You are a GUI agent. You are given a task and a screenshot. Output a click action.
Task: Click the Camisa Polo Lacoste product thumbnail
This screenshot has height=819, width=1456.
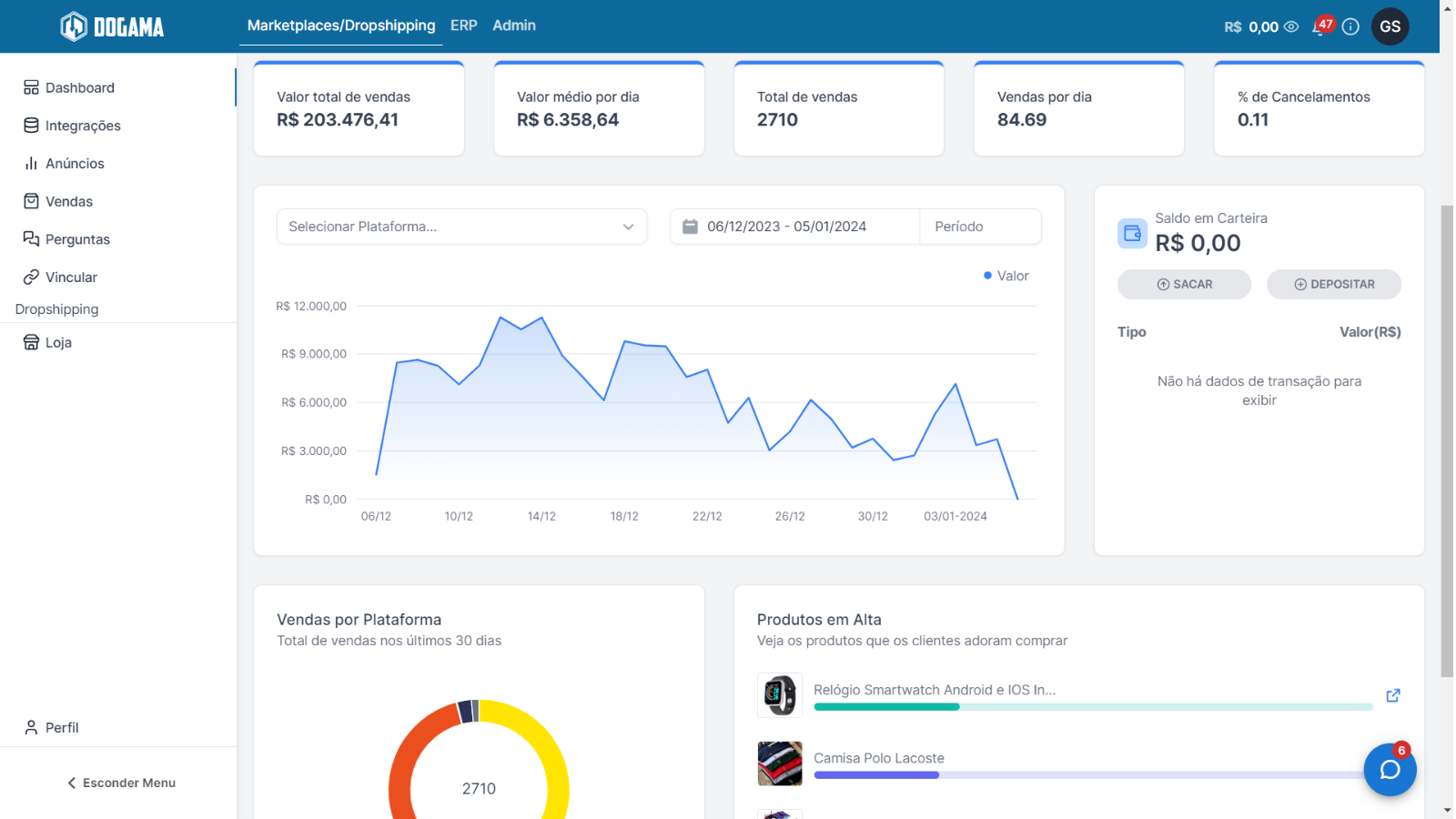click(780, 763)
